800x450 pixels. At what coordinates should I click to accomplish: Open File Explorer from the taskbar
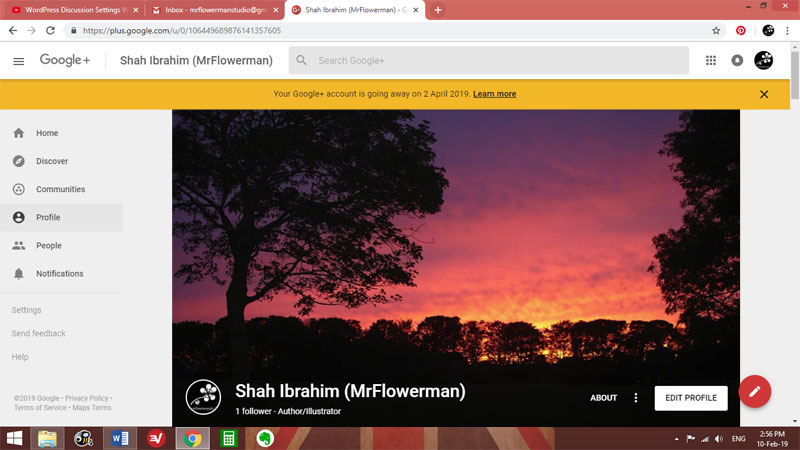(x=47, y=438)
